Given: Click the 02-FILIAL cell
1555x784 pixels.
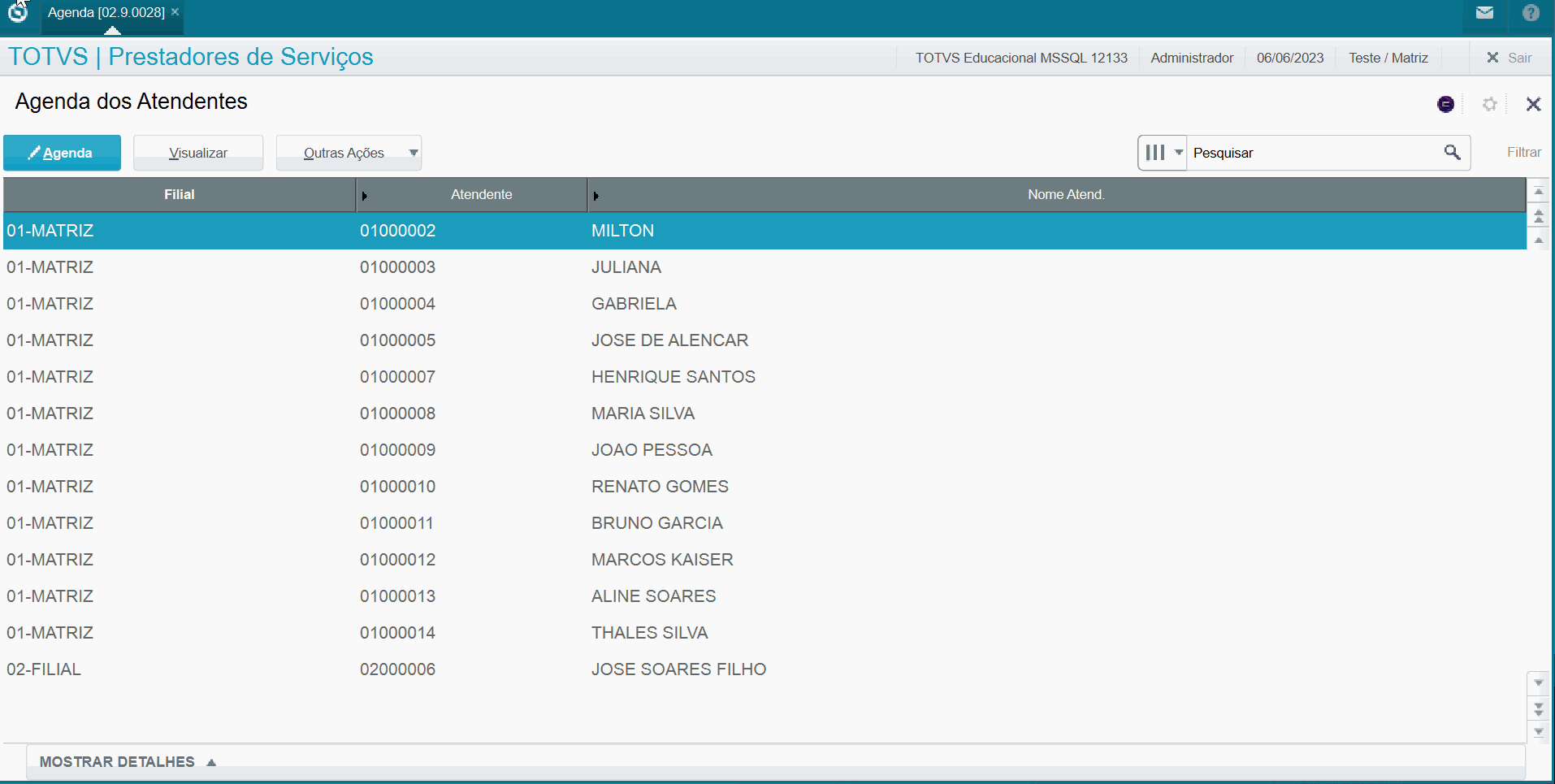Looking at the screenshot, I should click(44, 669).
